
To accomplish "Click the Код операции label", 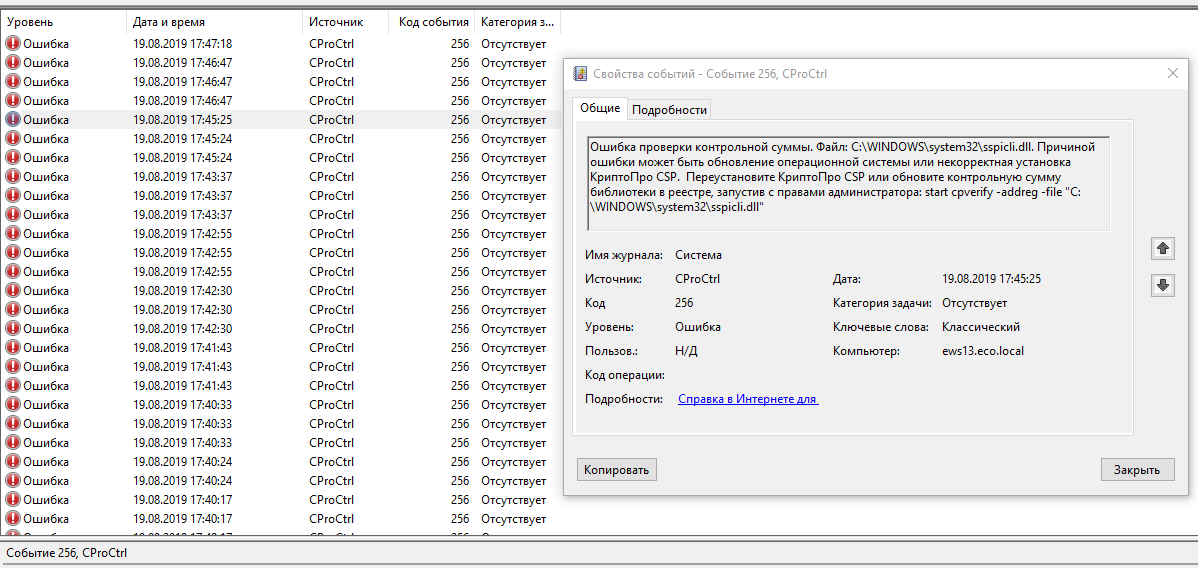I will pyautogui.click(x=625, y=375).
